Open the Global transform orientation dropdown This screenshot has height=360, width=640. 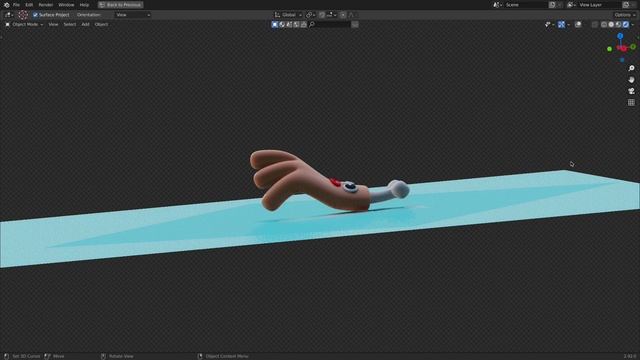tap(288, 15)
